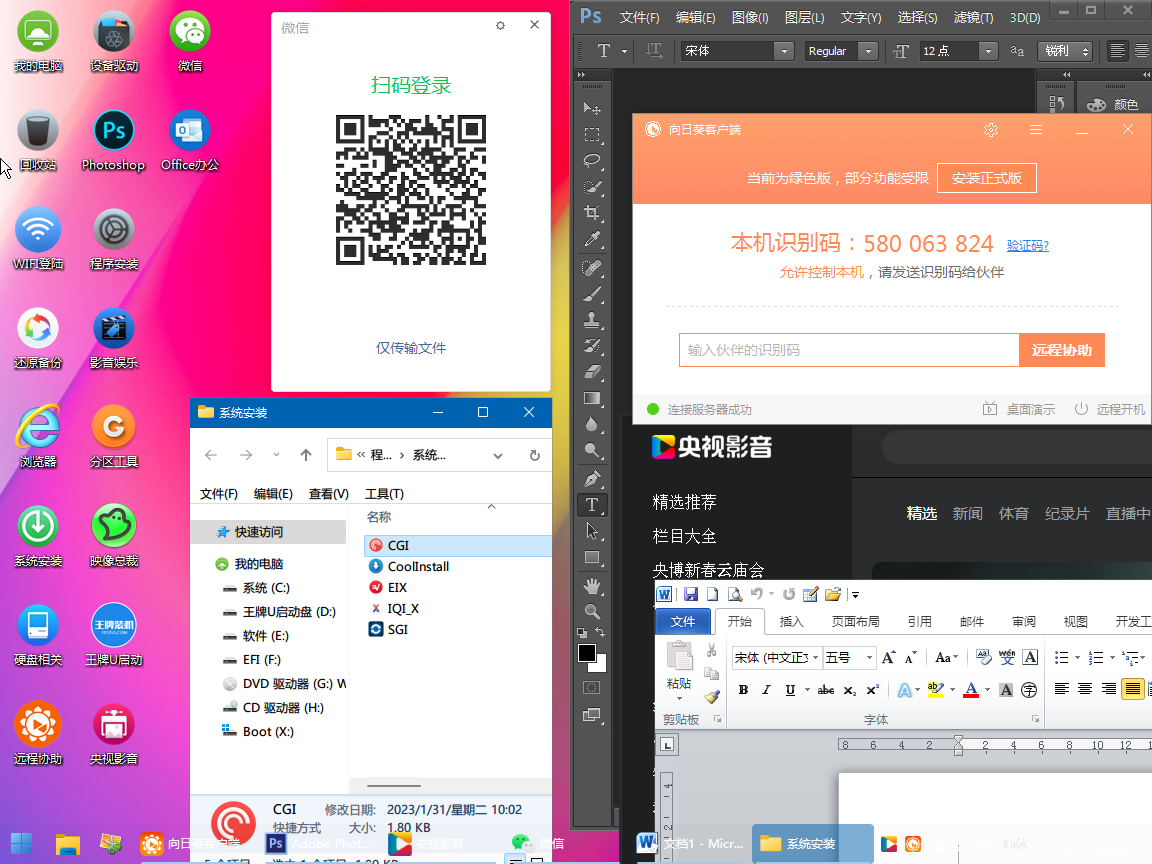Image resolution: width=1152 pixels, height=864 pixels.
Task: Open the bullets list dropdown arrow in Word
Action: click(1077, 658)
